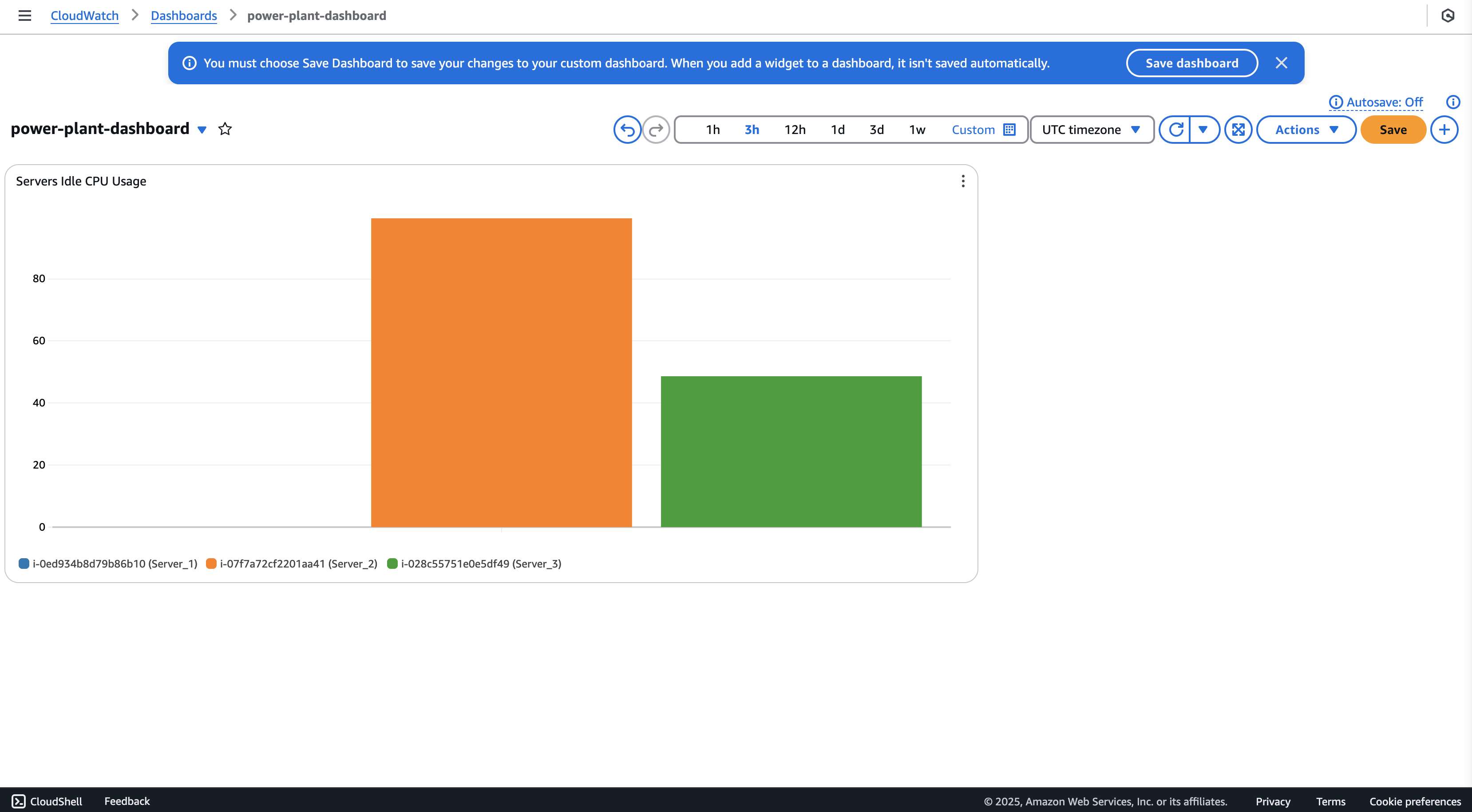
Task: Open the info panel icon near Autosave
Action: click(1452, 102)
